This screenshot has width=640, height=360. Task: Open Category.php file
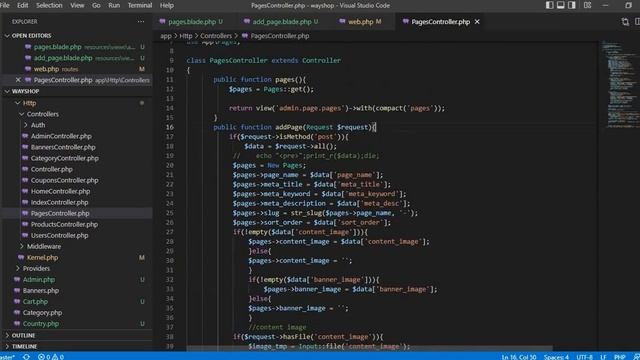click(x=77, y=313)
